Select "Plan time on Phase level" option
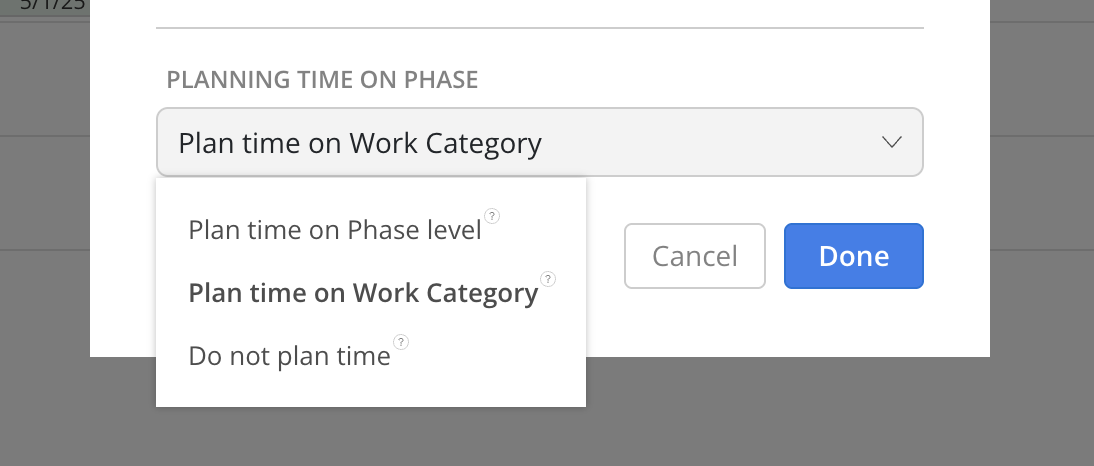Viewport: 1094px width, 466px height. (x=335, y=230)
